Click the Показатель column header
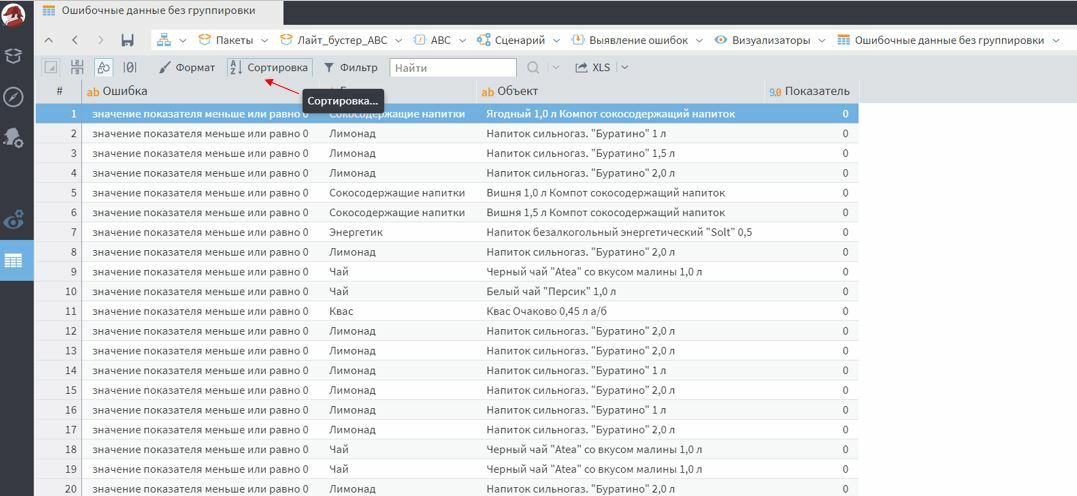The image size is (1077, 496). 810,91
